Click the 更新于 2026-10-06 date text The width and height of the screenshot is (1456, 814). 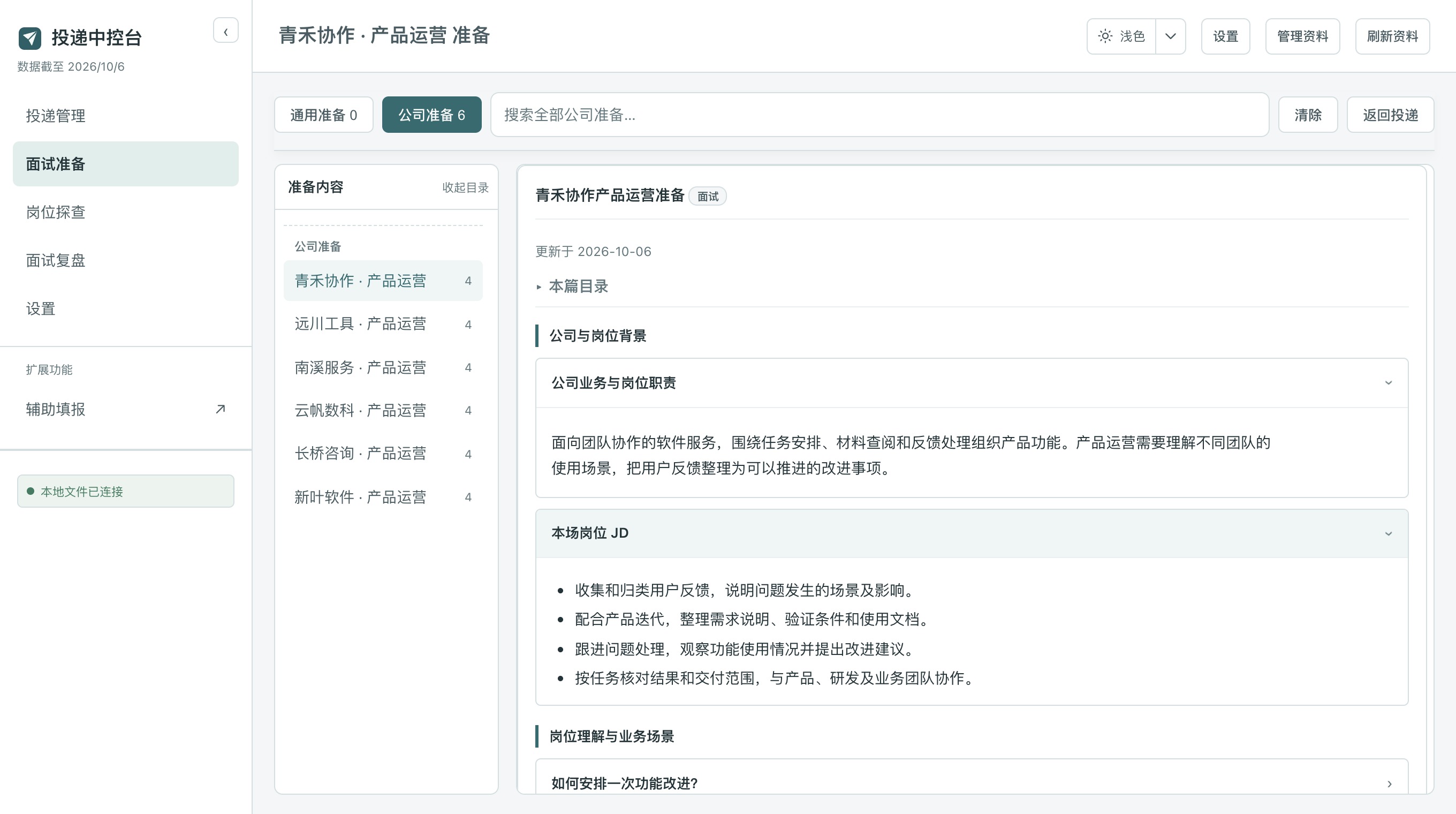tap(593, 252)
